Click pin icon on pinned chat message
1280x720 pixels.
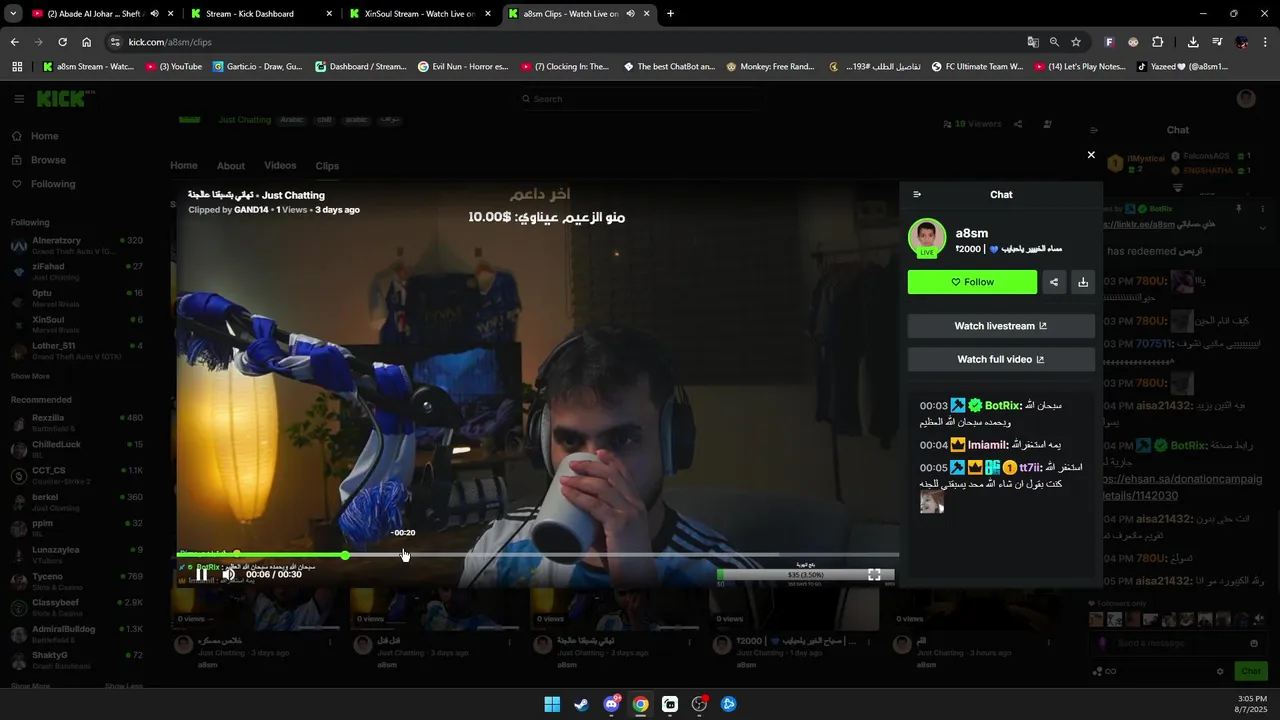[1238, 209]
